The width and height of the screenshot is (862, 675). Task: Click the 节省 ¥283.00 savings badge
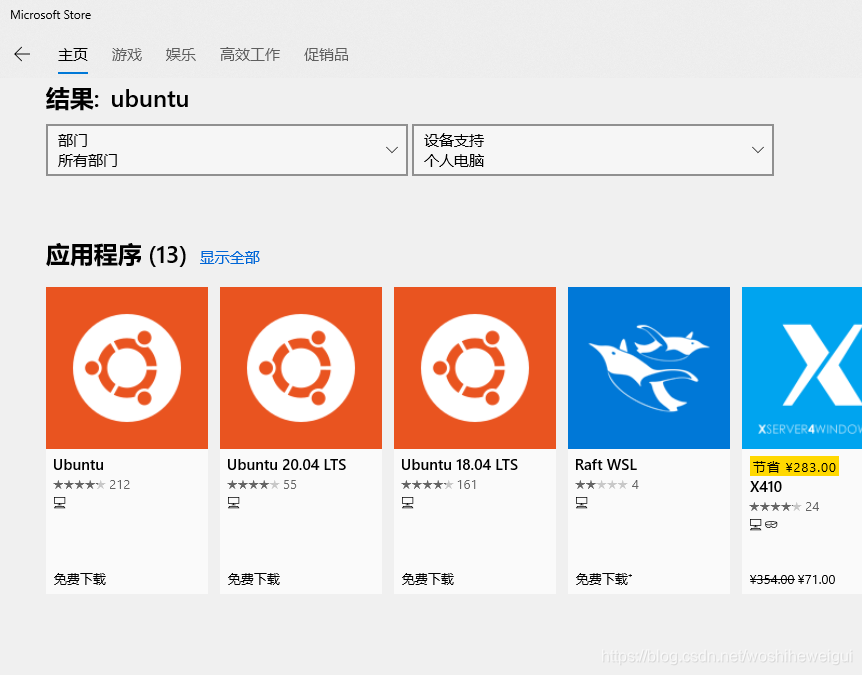(x=794, y=467)
